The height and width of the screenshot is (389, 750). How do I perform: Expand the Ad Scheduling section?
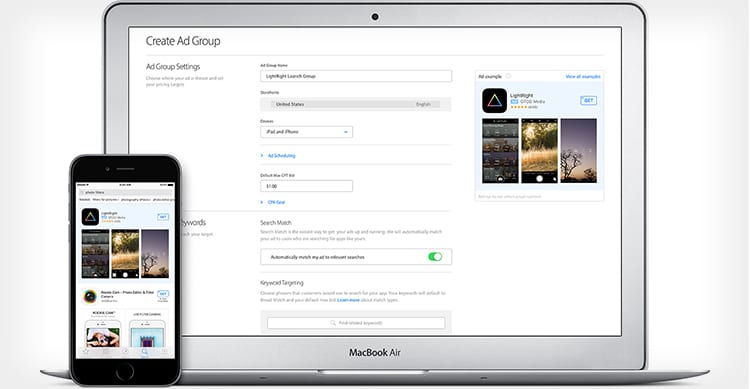pos(278,156)
